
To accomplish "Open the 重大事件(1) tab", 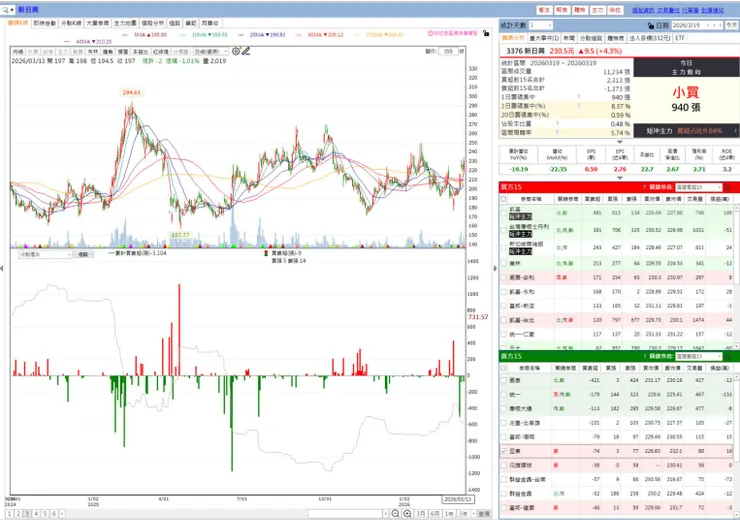I will tap(544, 38).
